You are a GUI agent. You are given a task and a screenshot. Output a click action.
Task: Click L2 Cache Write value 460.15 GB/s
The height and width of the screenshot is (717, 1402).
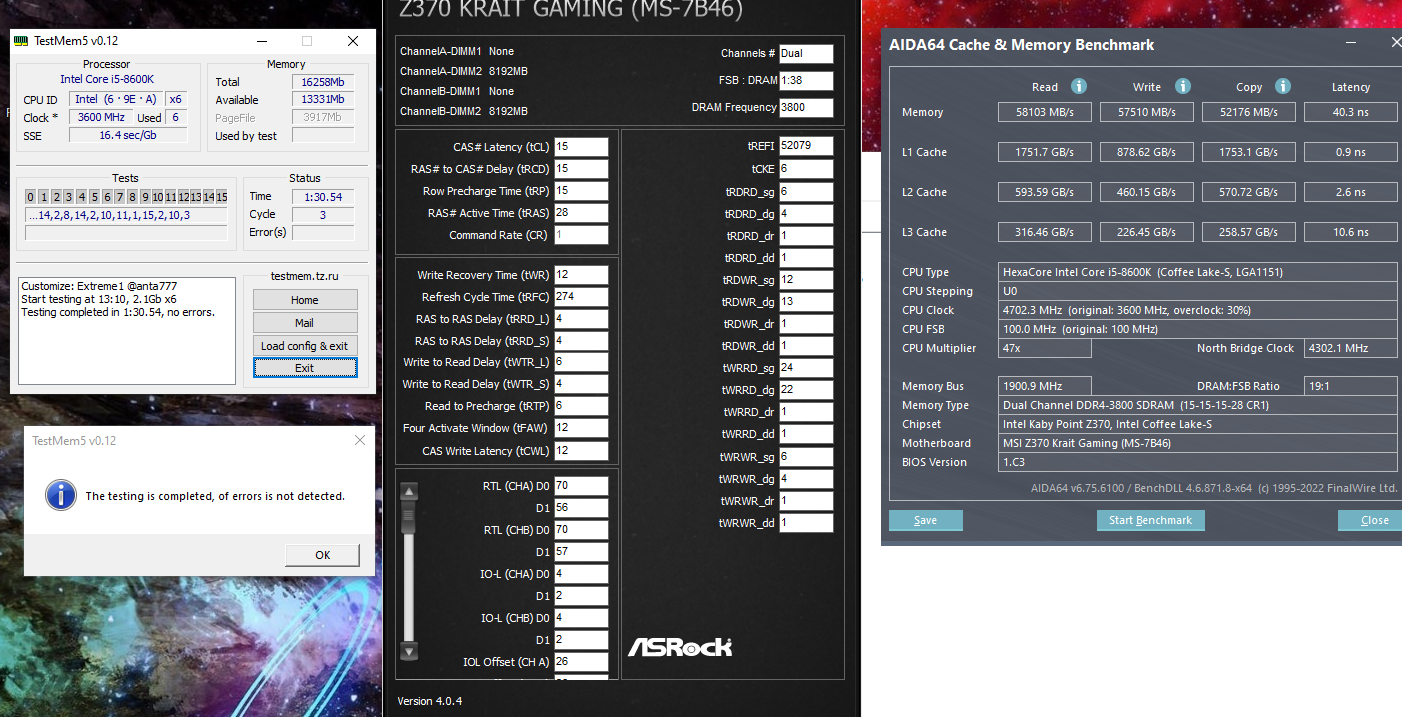(x=1147, y=192)
